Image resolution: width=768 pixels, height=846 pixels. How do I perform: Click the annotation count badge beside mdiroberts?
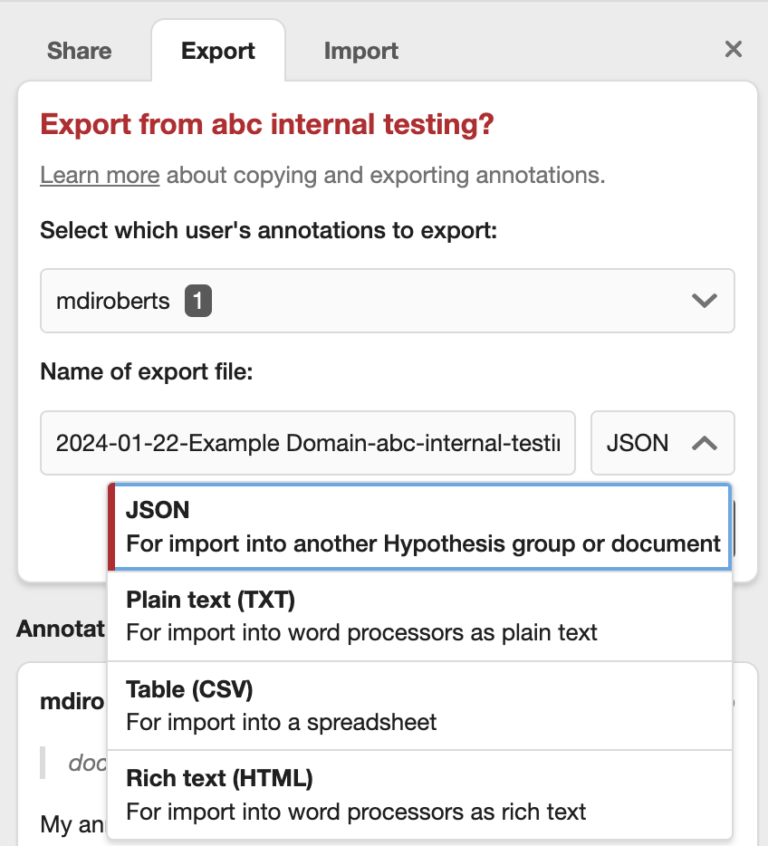[x=197, y=300]
